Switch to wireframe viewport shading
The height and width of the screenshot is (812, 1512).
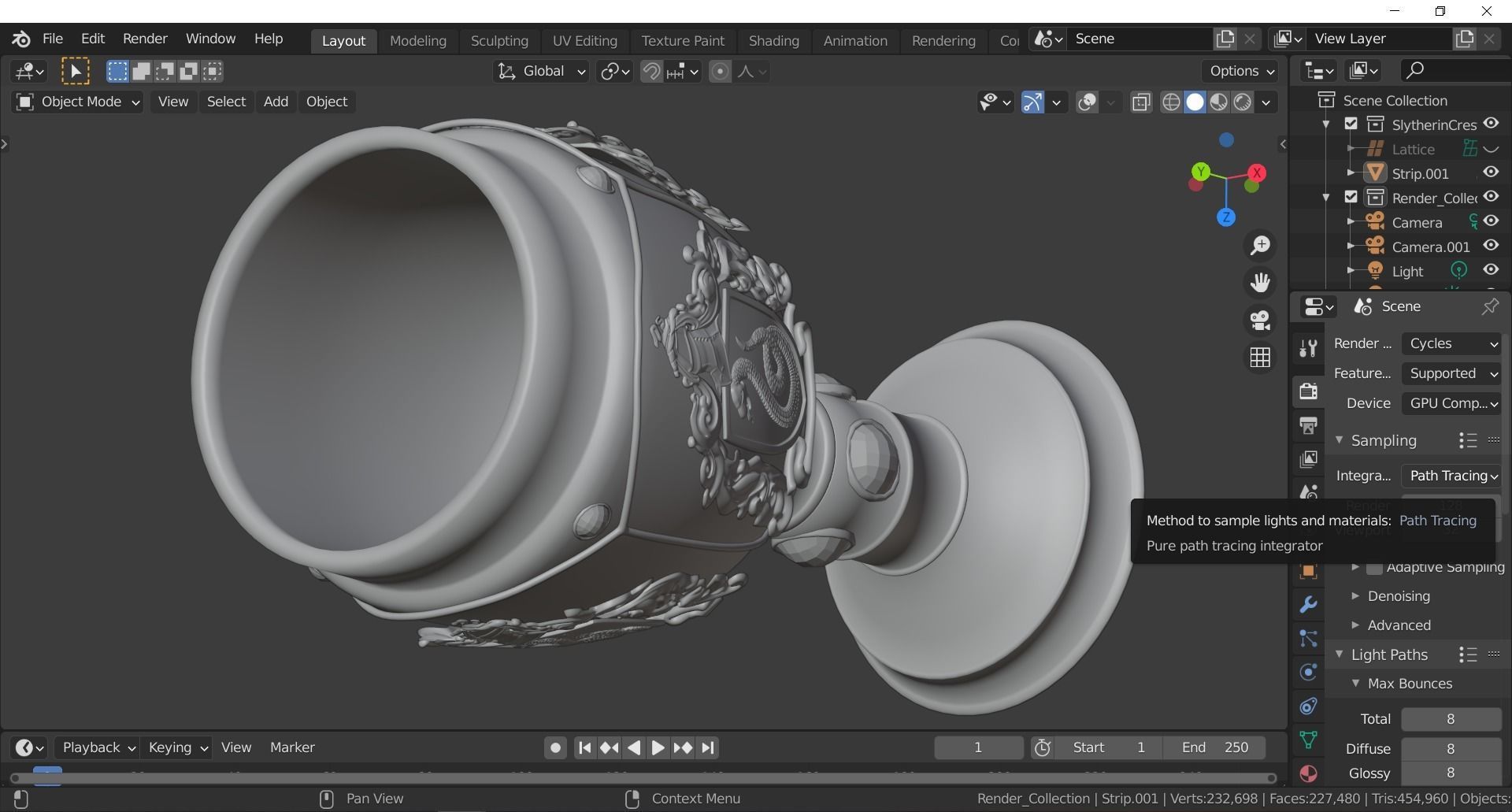[1171, 102]
